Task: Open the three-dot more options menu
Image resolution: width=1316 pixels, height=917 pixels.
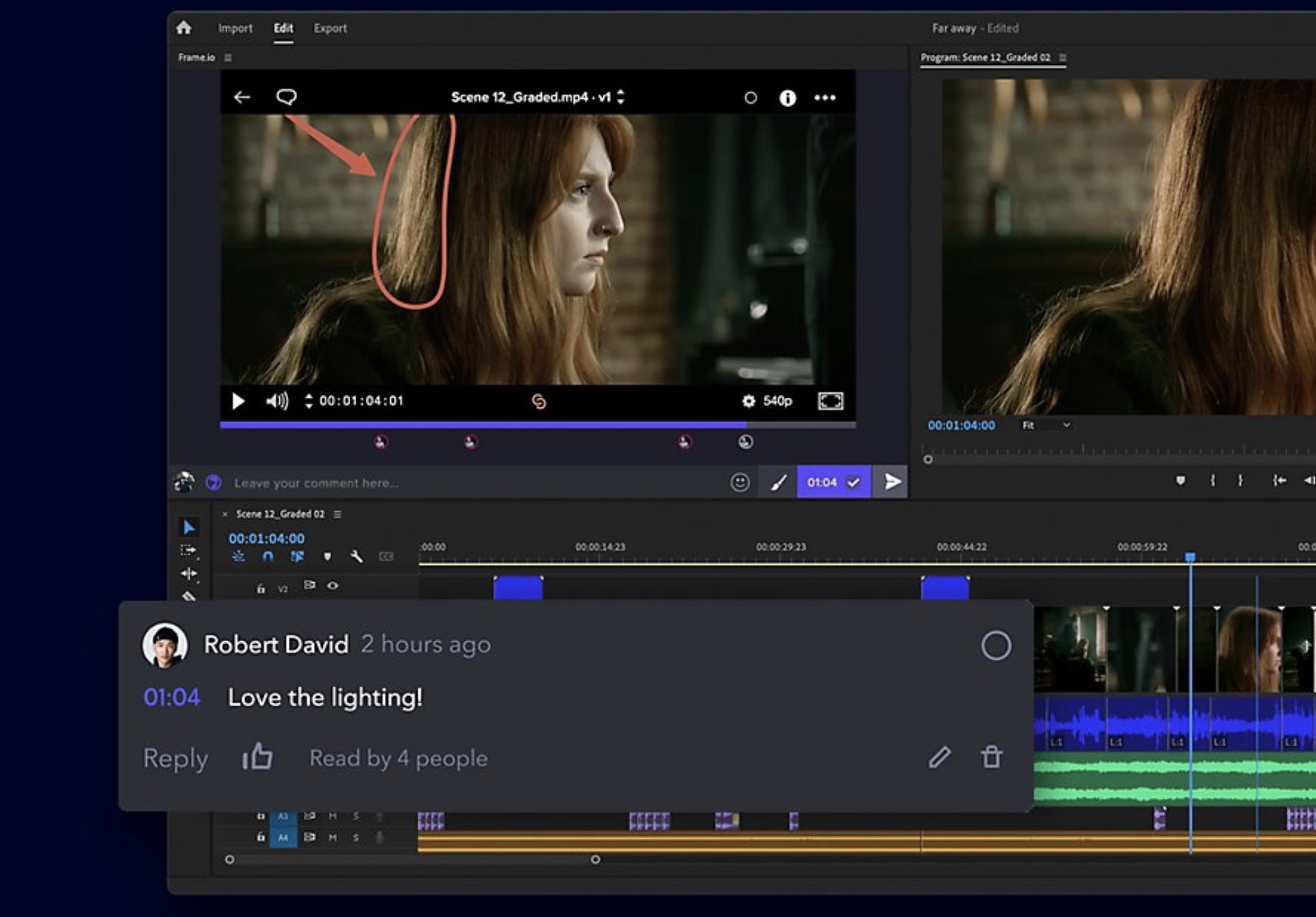Action: point(825,98)
